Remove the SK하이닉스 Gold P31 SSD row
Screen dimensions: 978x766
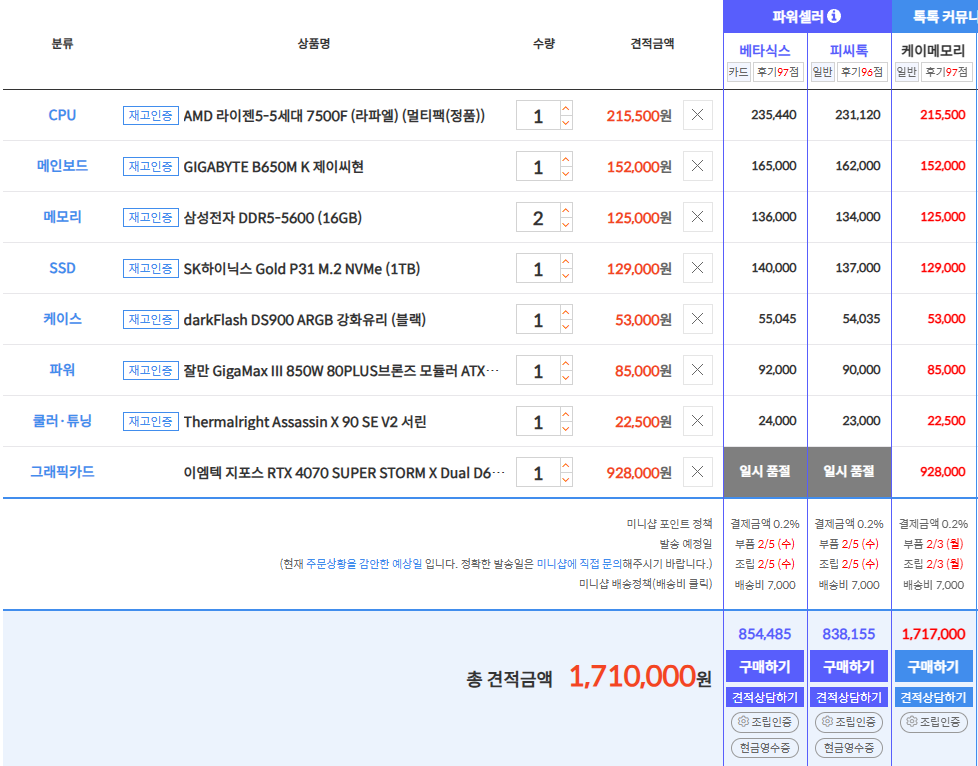[697, 268]
